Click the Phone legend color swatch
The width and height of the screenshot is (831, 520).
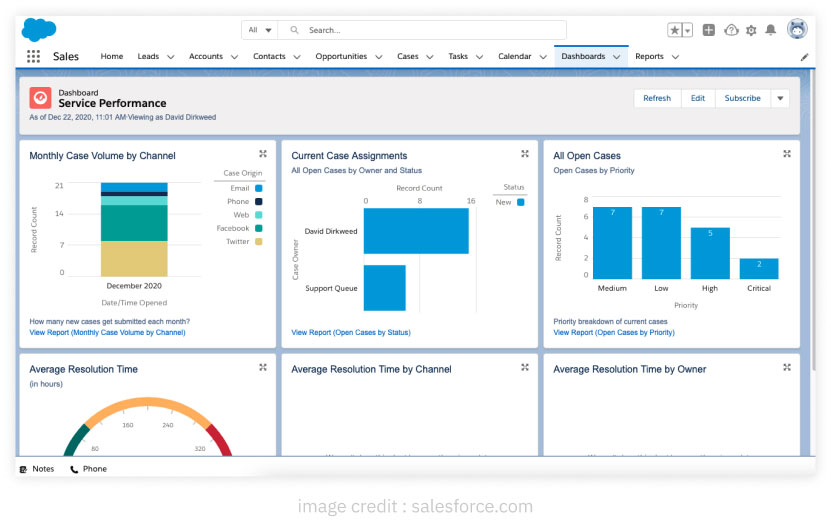pos(259,201)
